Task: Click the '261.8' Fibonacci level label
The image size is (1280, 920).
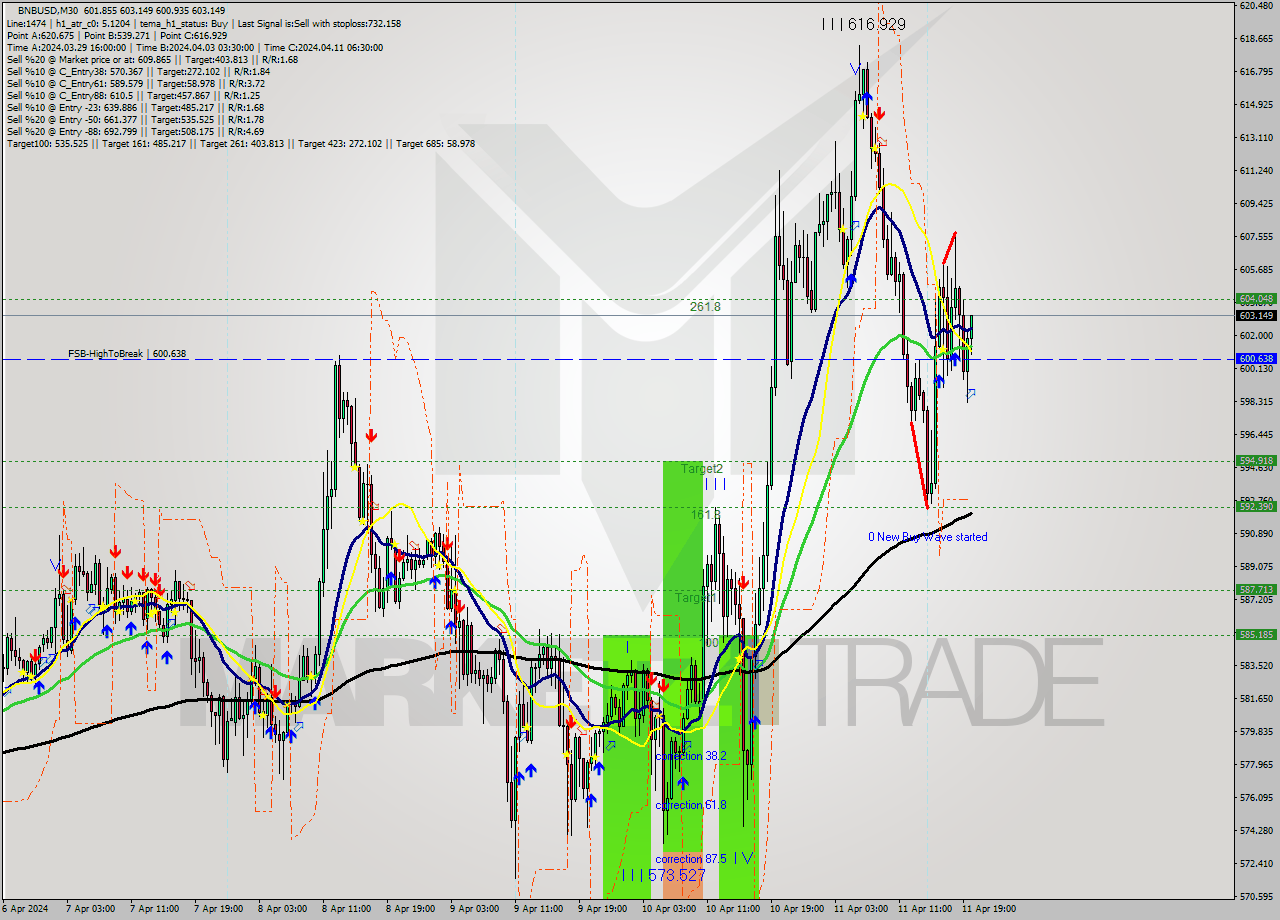Action: click(x=705, y=307)
